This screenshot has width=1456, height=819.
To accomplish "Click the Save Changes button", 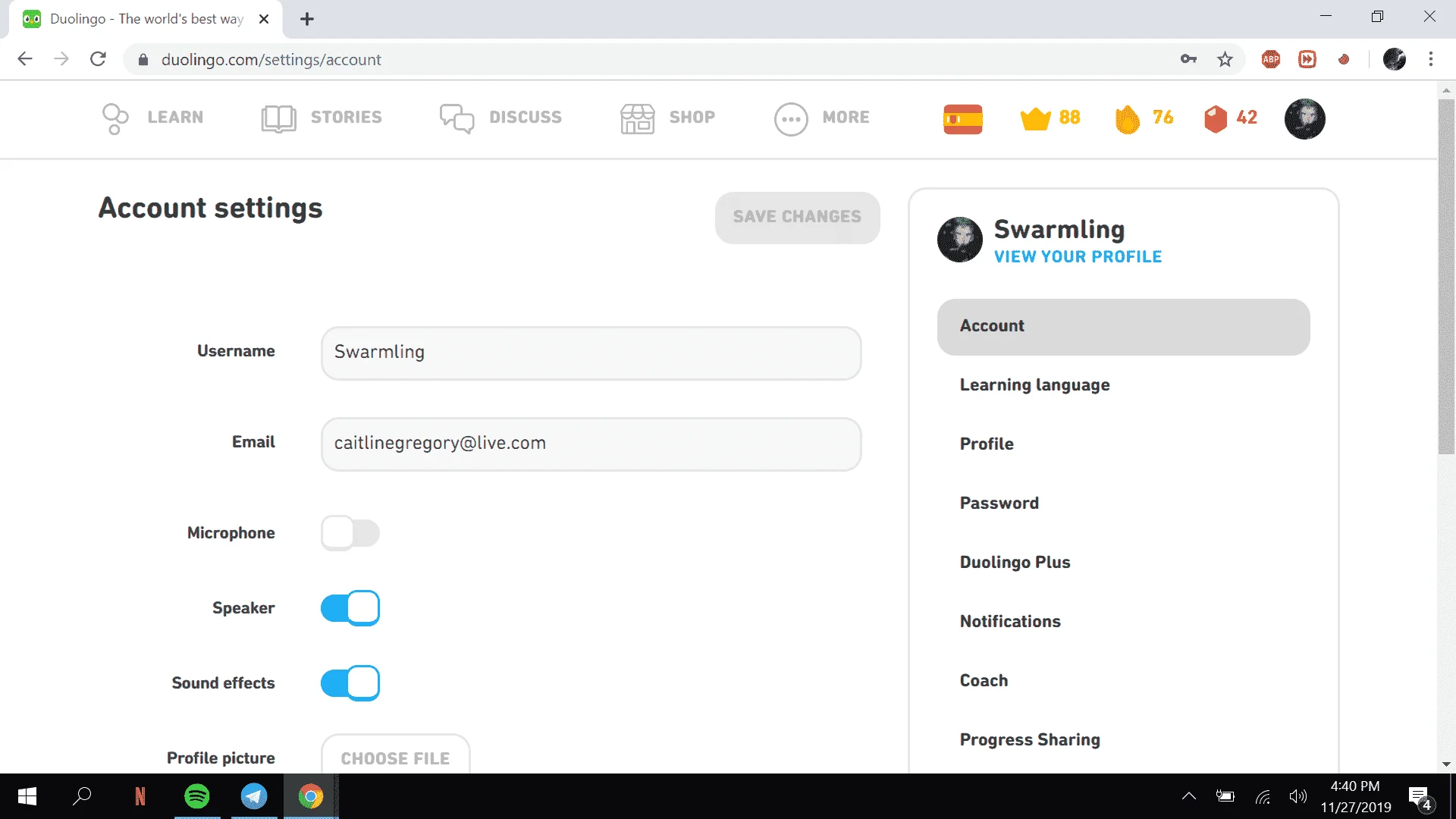I will click(x=798, y=218).
